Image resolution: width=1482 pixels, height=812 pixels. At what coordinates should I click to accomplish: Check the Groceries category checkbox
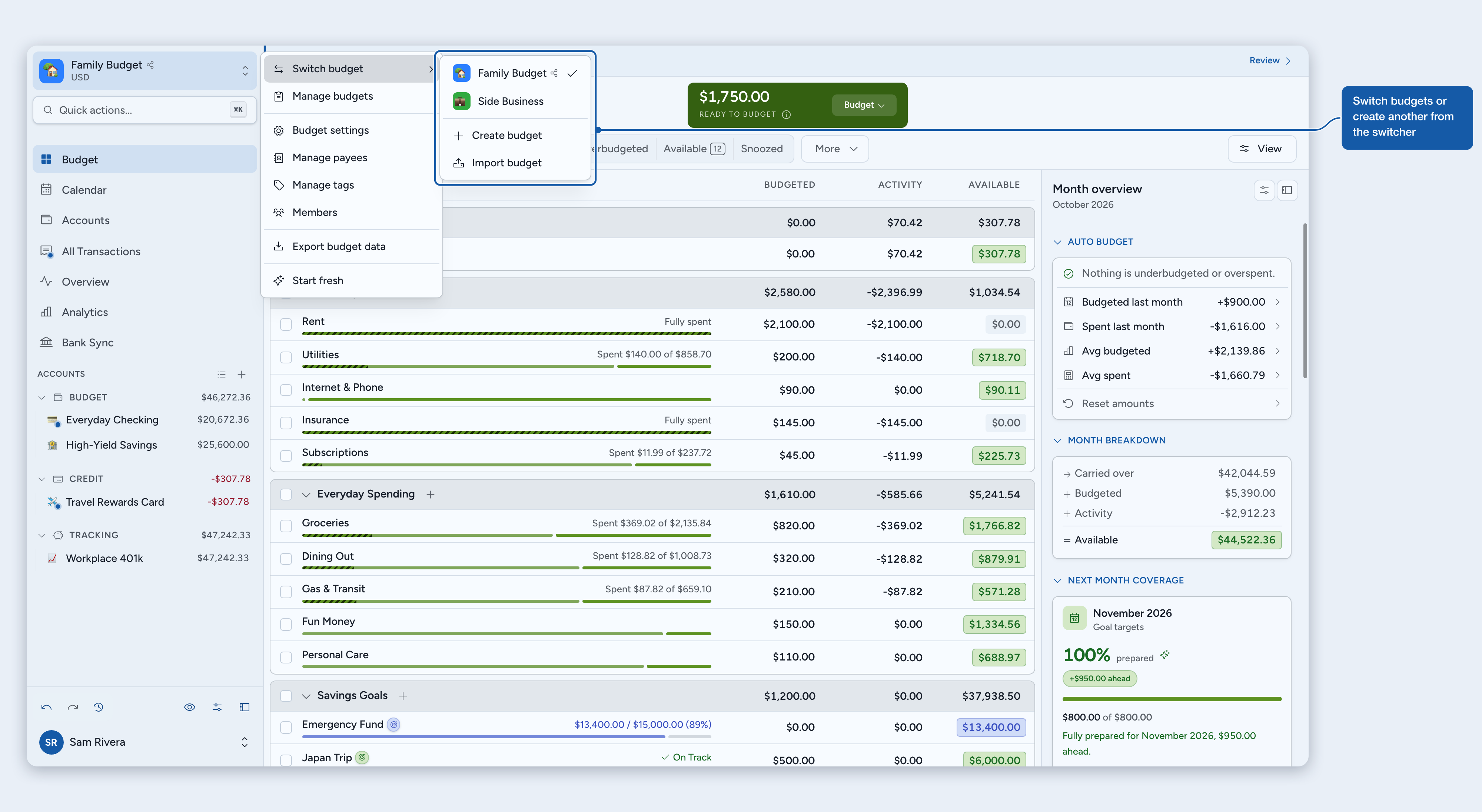[x=286, y=526]
